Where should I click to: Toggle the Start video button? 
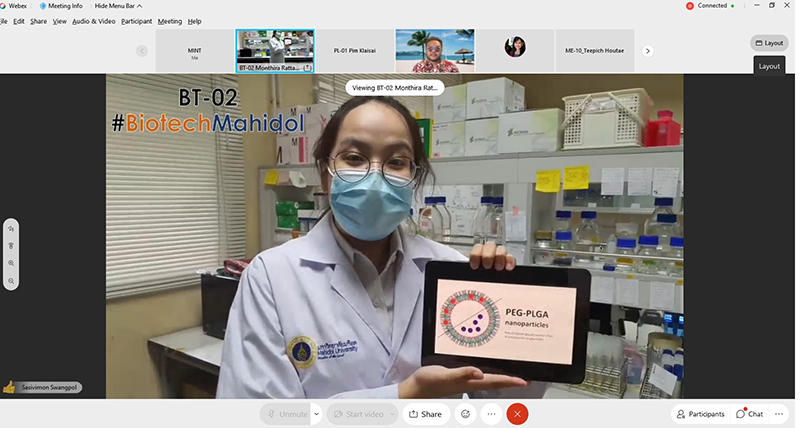tap(355, 414)
